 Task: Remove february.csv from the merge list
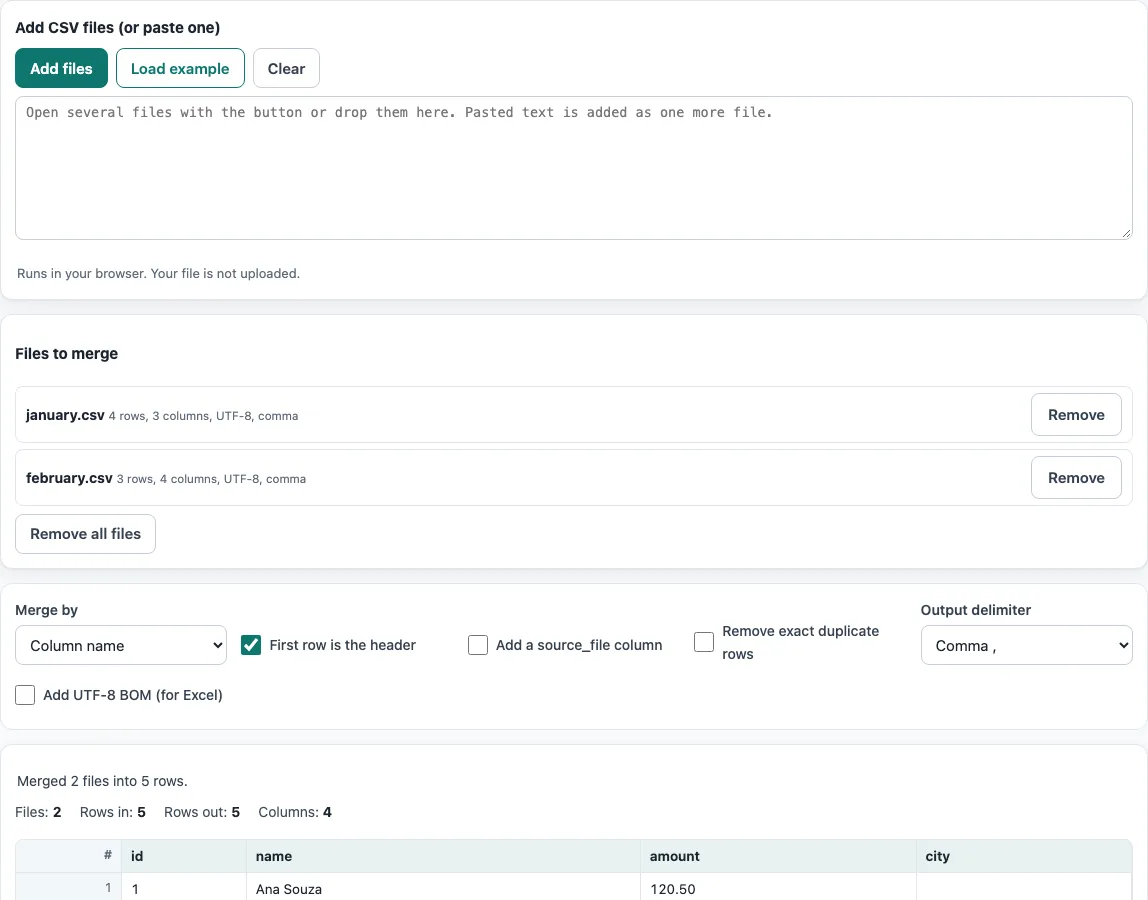(1076, 477)
